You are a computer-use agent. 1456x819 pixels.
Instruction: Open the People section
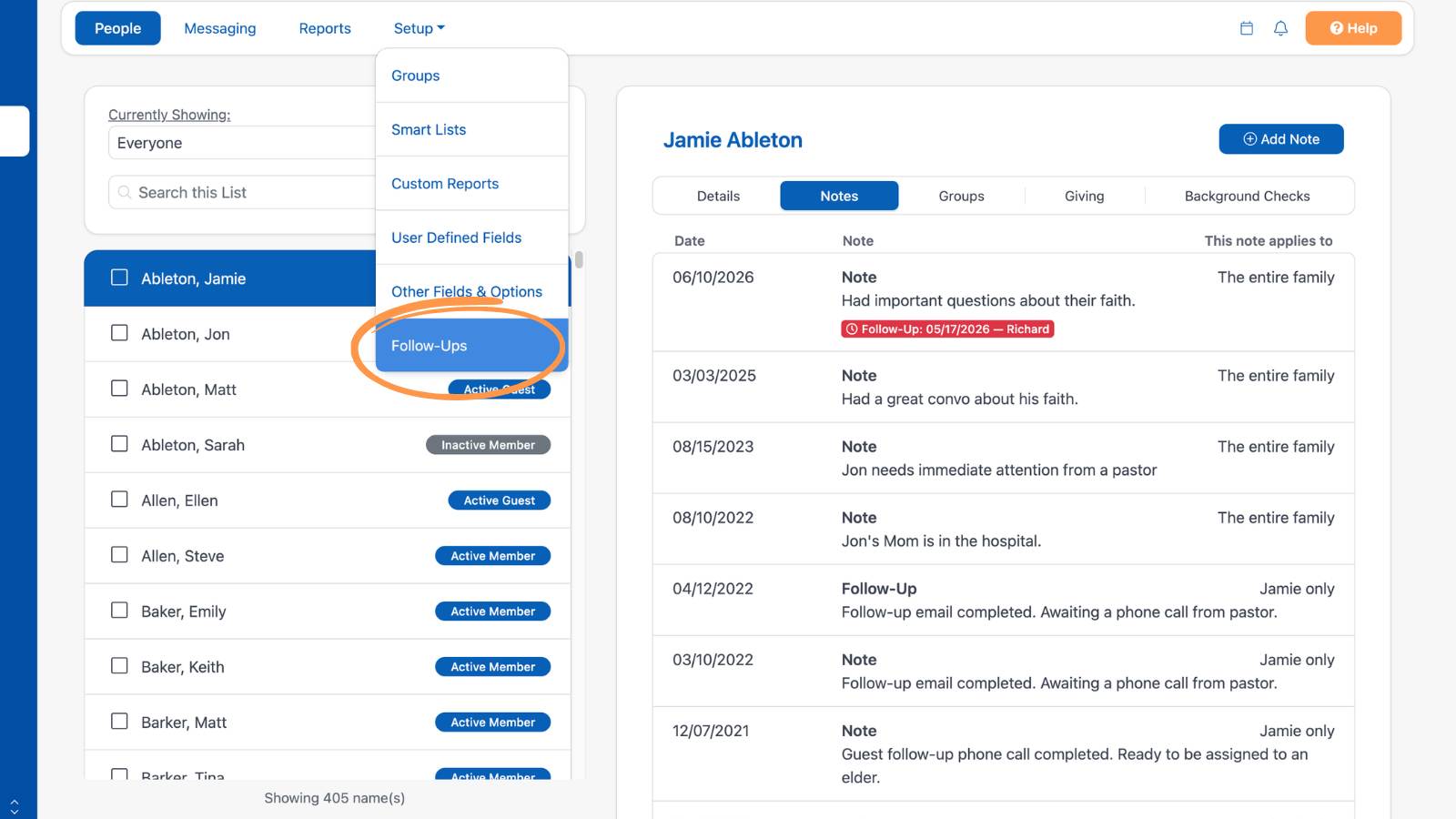(x=118, y=28)
